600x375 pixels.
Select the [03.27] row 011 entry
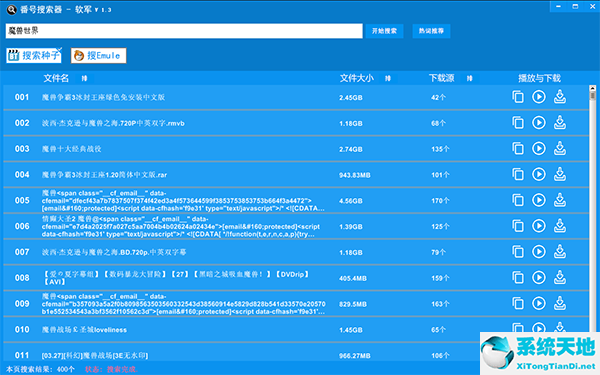click(95, 355)
